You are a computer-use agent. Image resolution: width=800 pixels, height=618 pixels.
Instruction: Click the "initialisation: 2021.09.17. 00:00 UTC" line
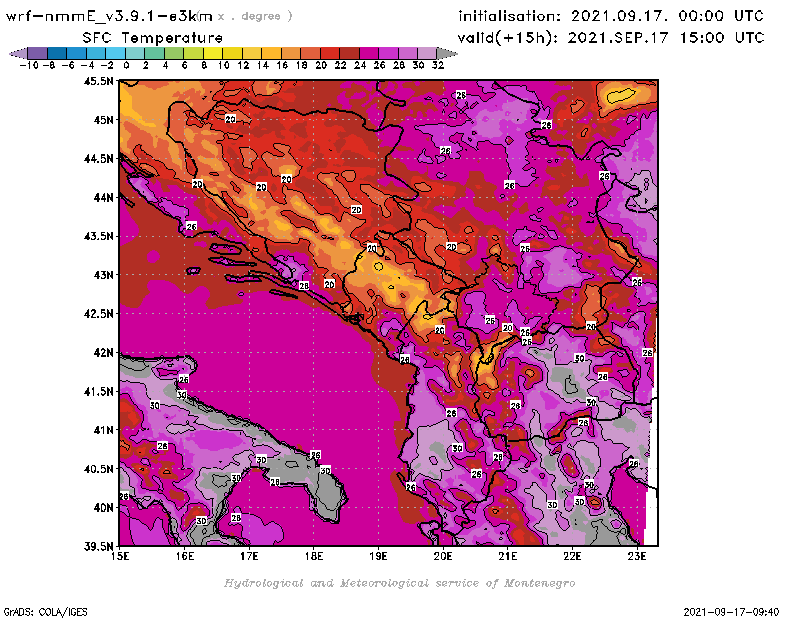point(611,16)
